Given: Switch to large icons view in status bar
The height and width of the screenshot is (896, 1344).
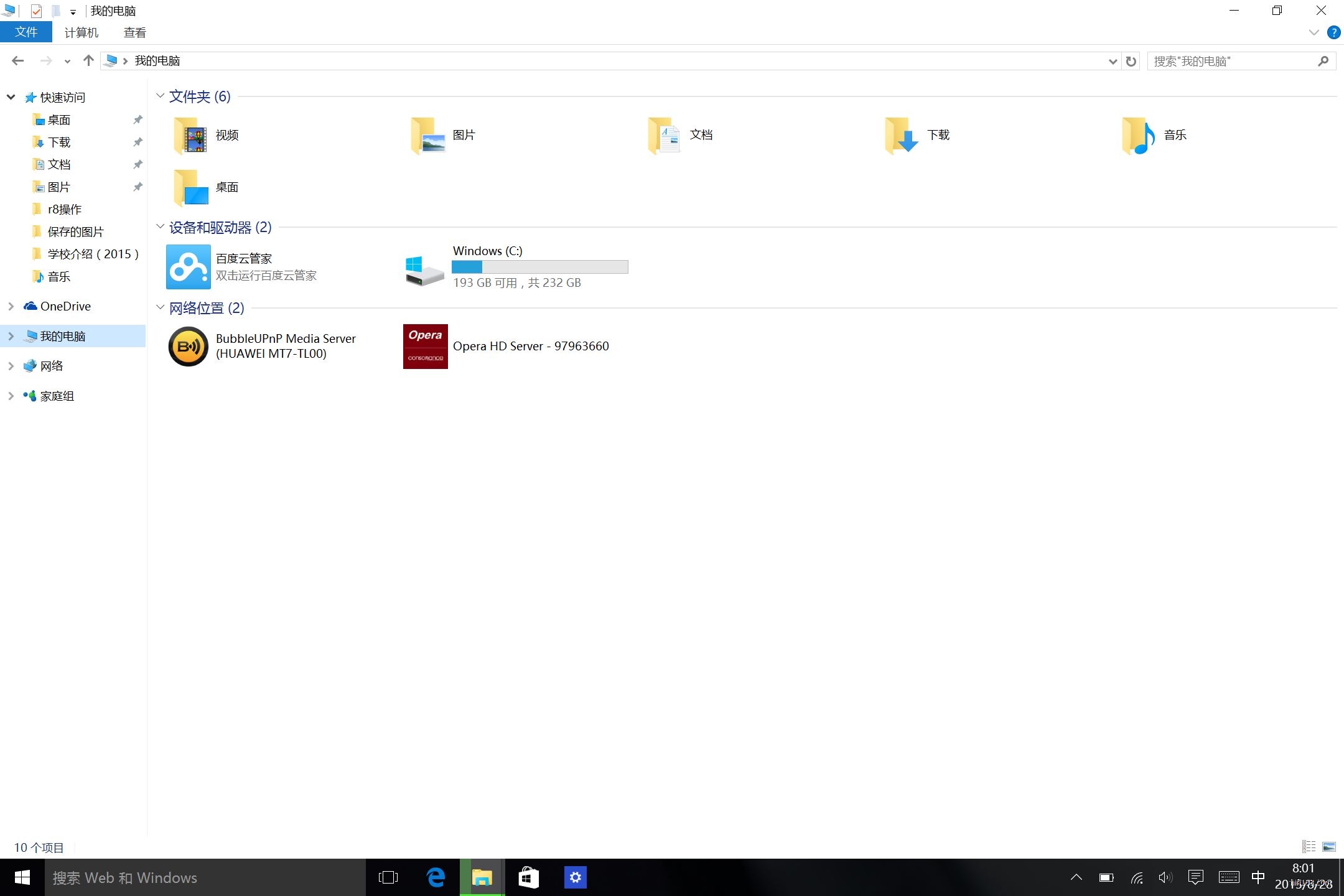Looking at the screenshot, I should click(x=1329, y=847).
